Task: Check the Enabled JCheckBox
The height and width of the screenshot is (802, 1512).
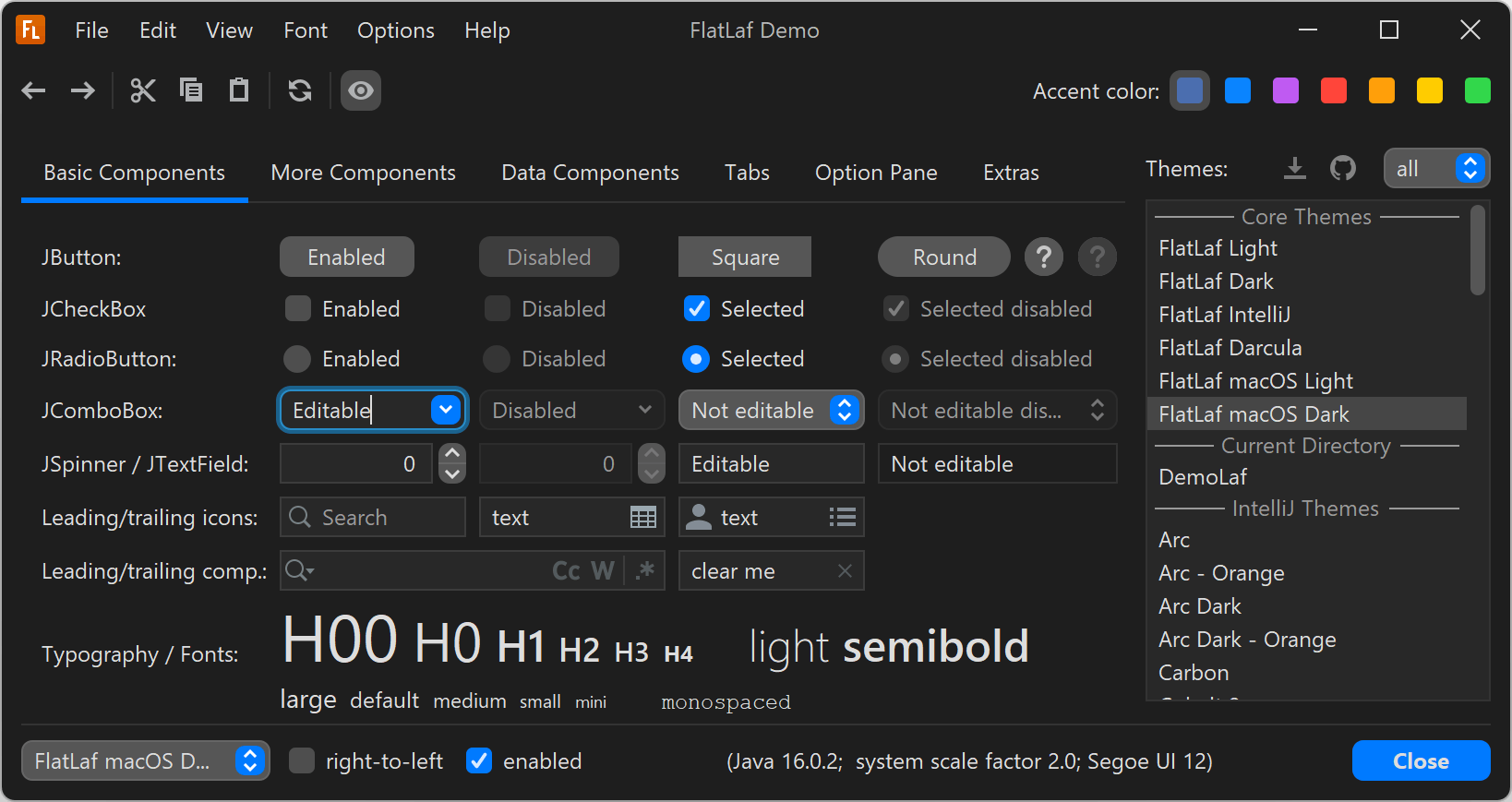Action: pos(298,308)
